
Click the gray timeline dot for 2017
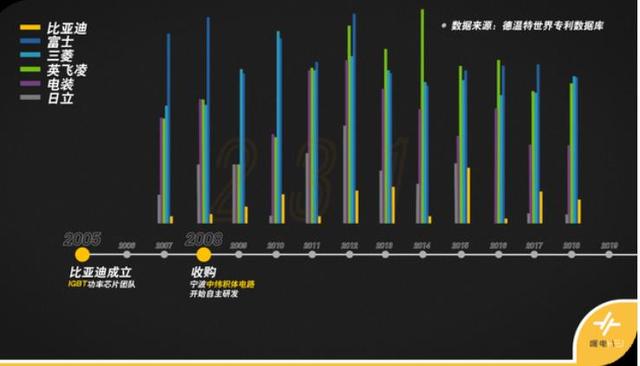tap(534, 255)
